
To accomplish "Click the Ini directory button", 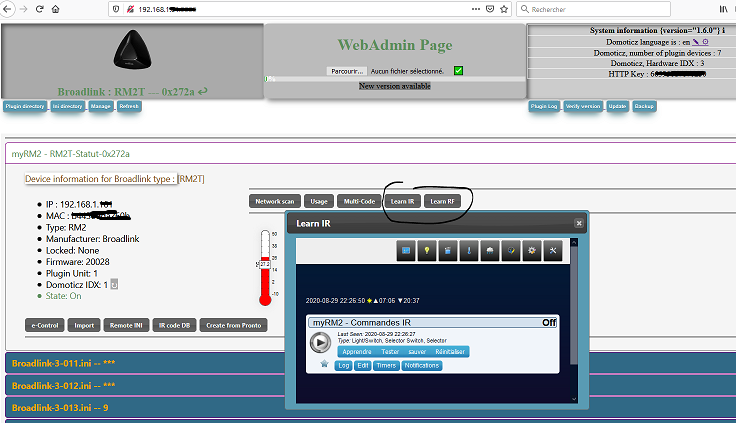I will (x=67, y=107).
